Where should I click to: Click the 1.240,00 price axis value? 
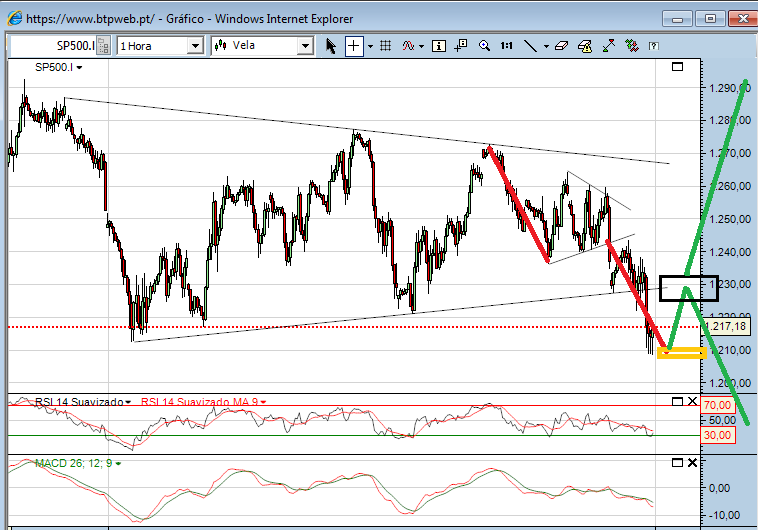pyautogui.click(x=730, y=252)
